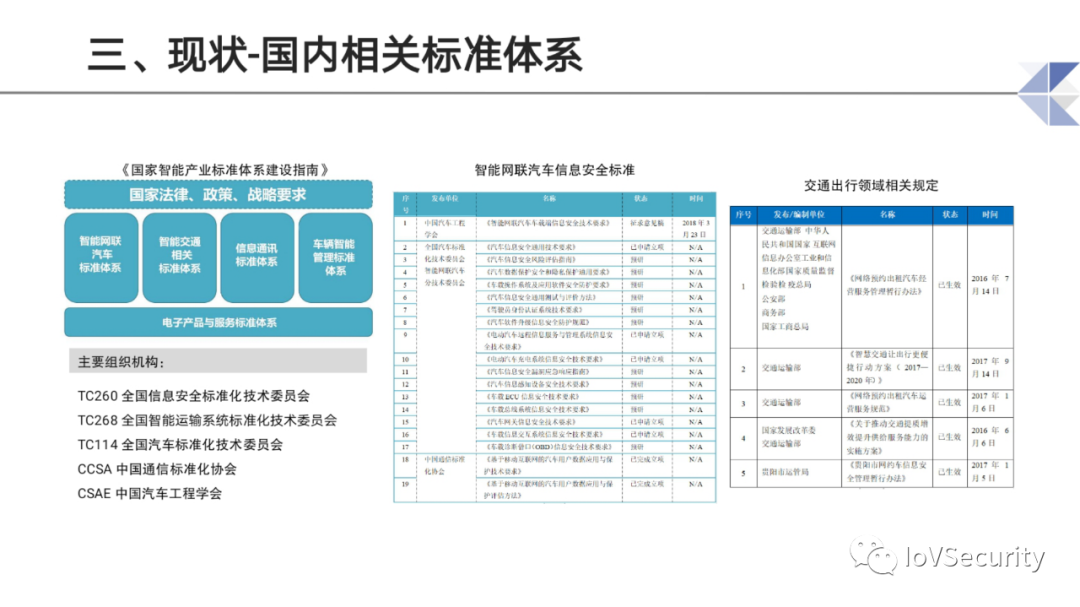Click 《汽车网关信息安全技术要求》 in row 15

point(531,422)
